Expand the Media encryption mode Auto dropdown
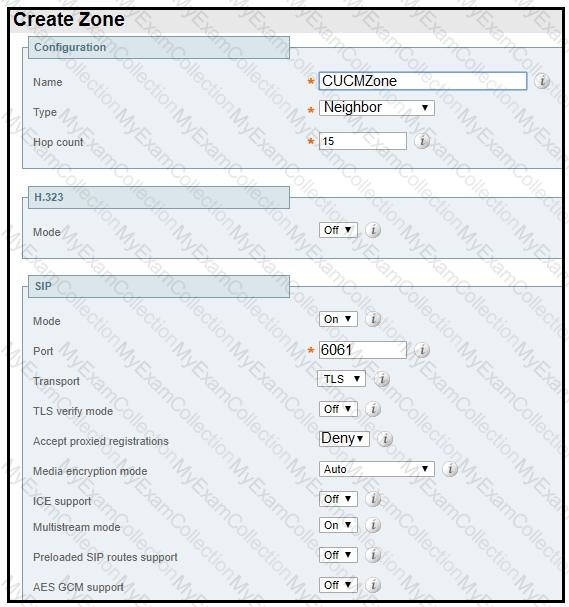The height and width of the screenshot is (607, 569). (377, 469)
